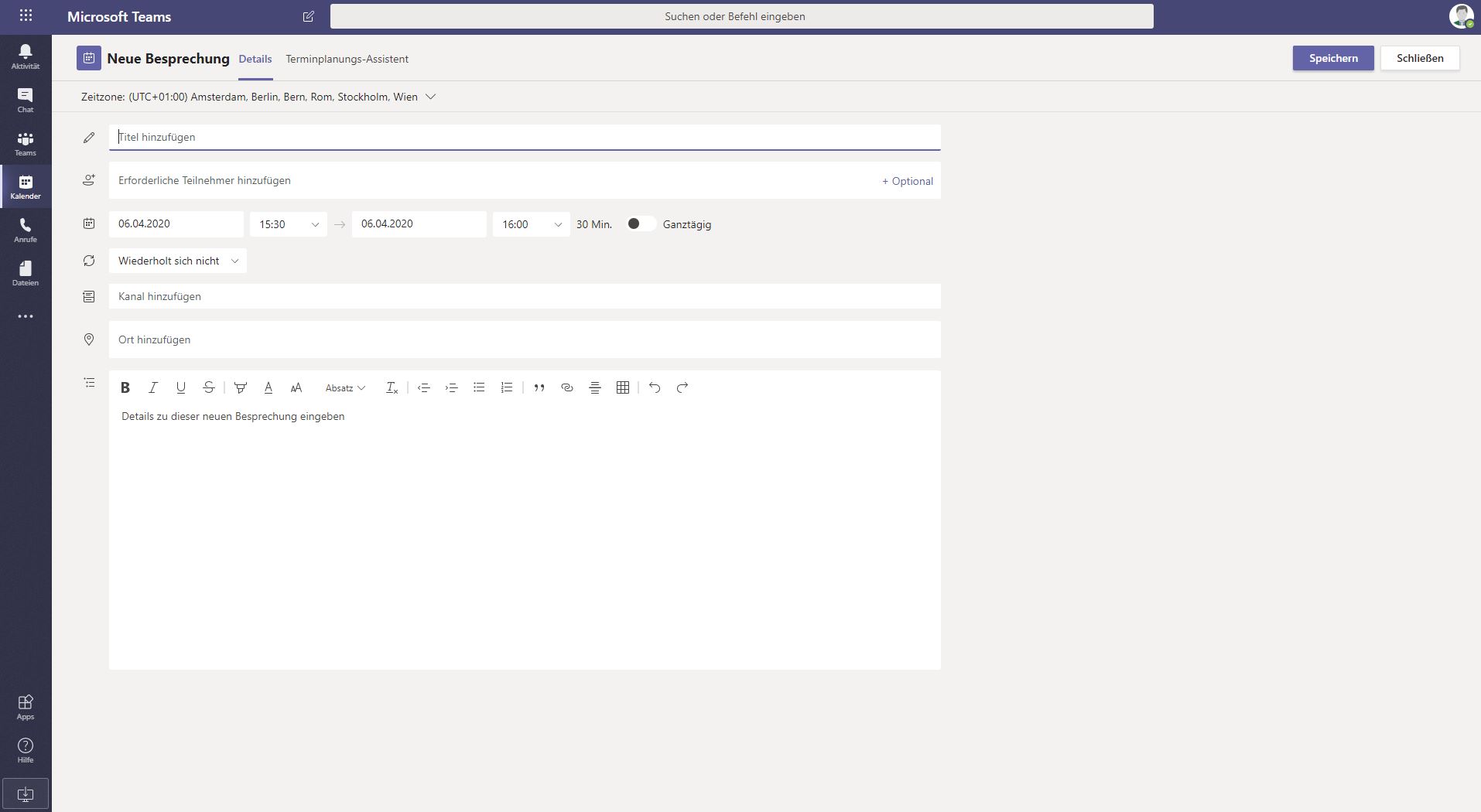Viewport: 1481px width, 812px height.
Task: Decrease paragraph indent
Action: click(423, 387)
